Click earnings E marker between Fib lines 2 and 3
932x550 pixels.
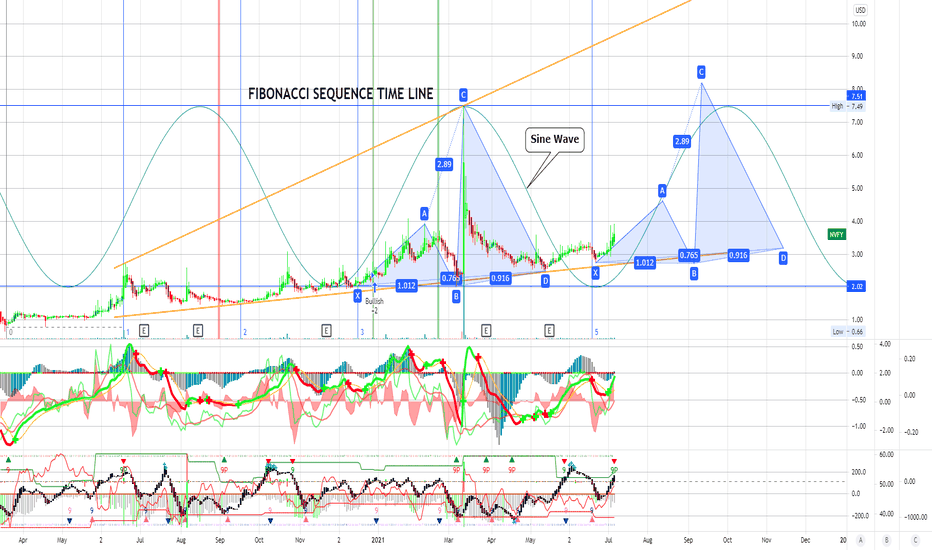(x=326, y=331)
